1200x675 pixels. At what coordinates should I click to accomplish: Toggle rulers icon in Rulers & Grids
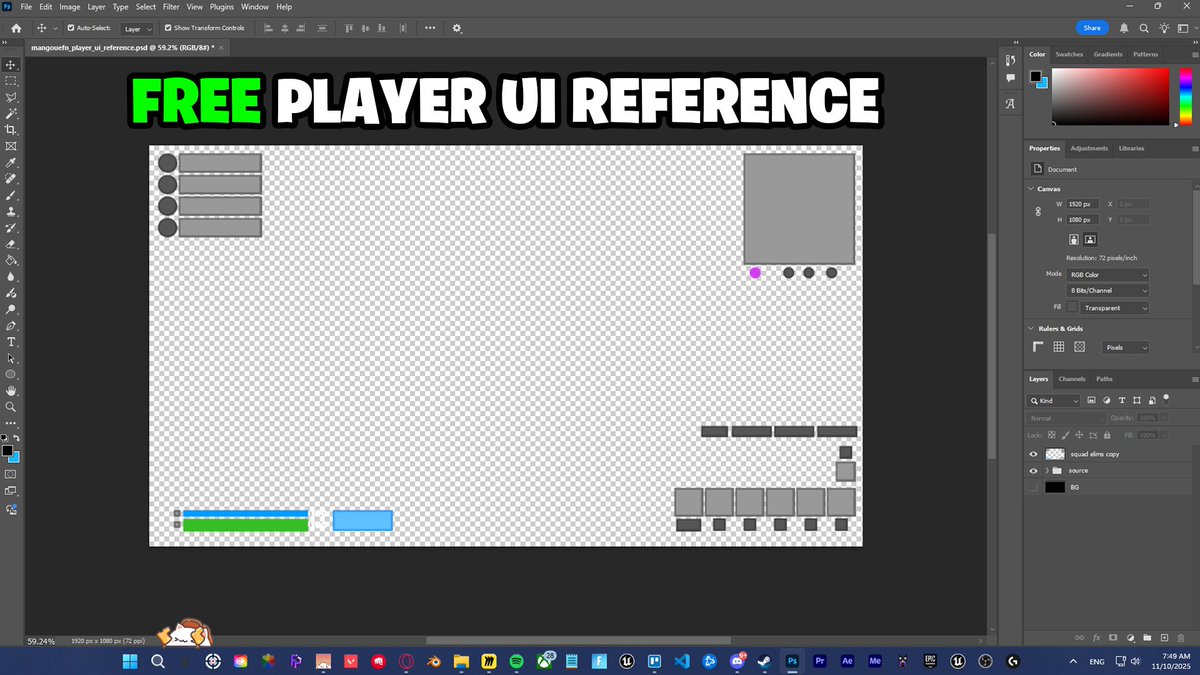point(1038,347)
